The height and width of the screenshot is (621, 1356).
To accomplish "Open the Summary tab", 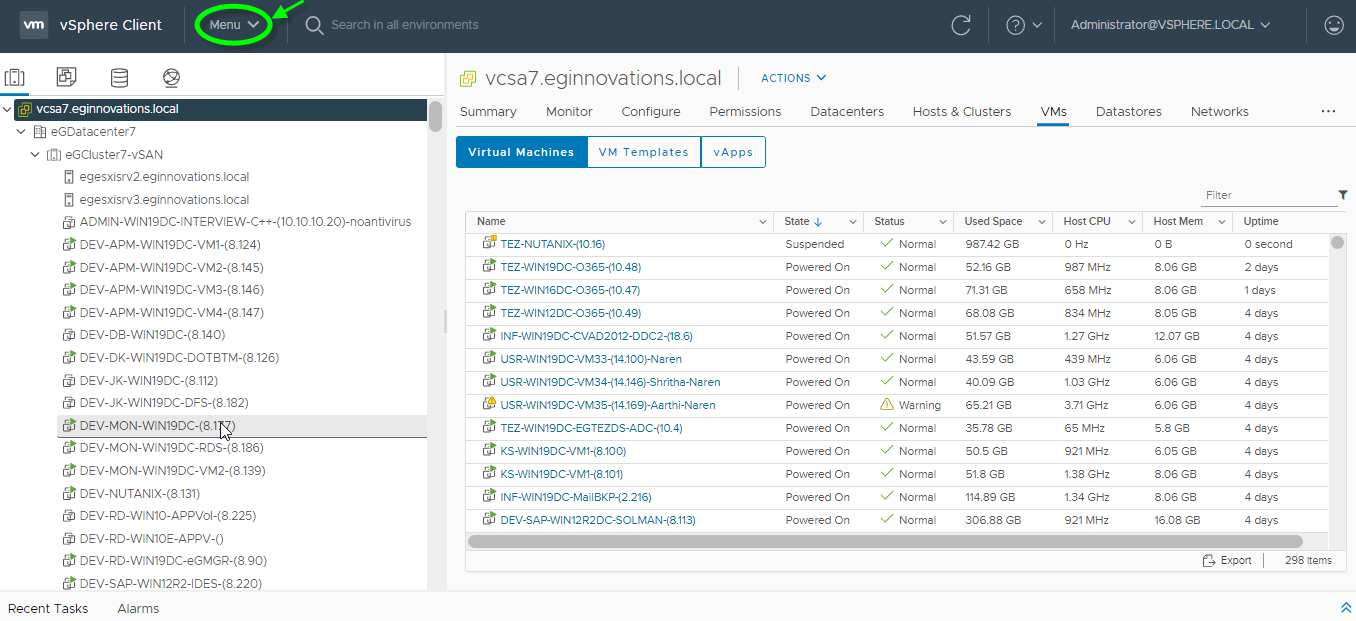I will click(x=488, y=112).
